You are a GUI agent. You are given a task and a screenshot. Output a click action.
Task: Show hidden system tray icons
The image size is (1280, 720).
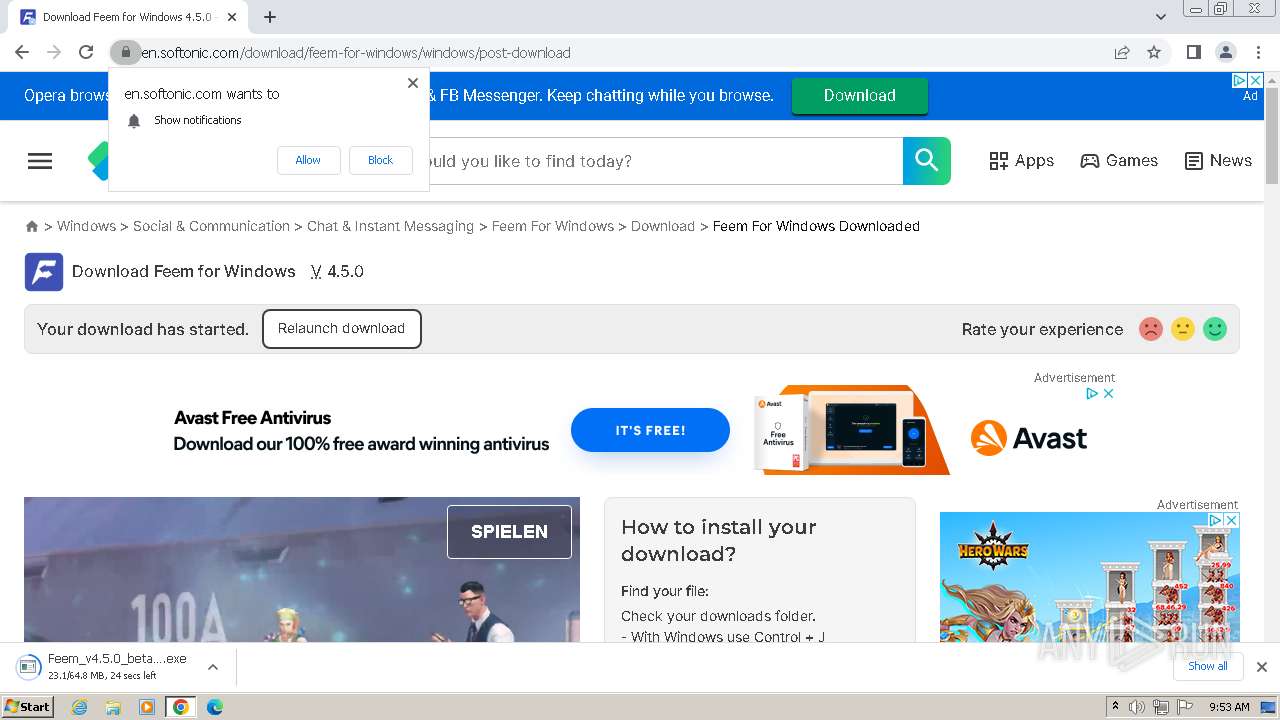coord(1115,707)
